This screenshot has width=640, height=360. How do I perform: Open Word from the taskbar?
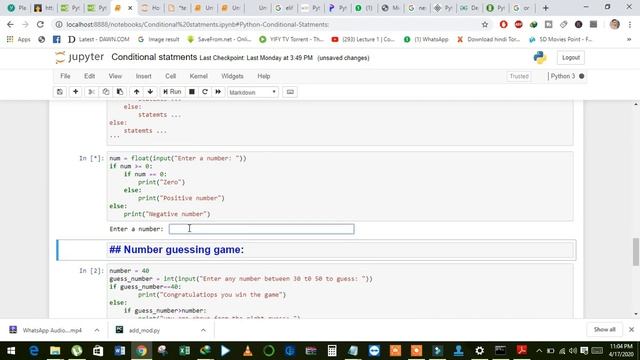(x=120, y=351)
